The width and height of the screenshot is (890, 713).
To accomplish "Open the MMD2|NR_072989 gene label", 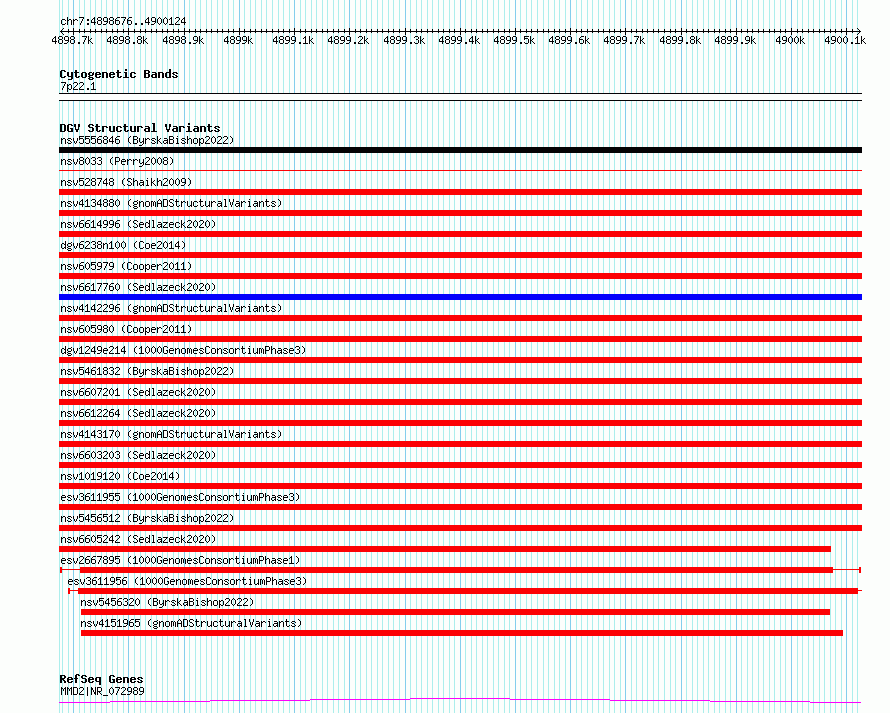I will (x=102, y=691).
